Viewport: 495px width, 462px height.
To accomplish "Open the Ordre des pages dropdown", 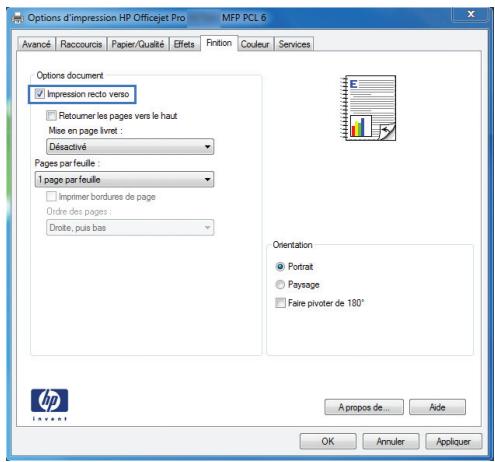I will coord(130,228).
